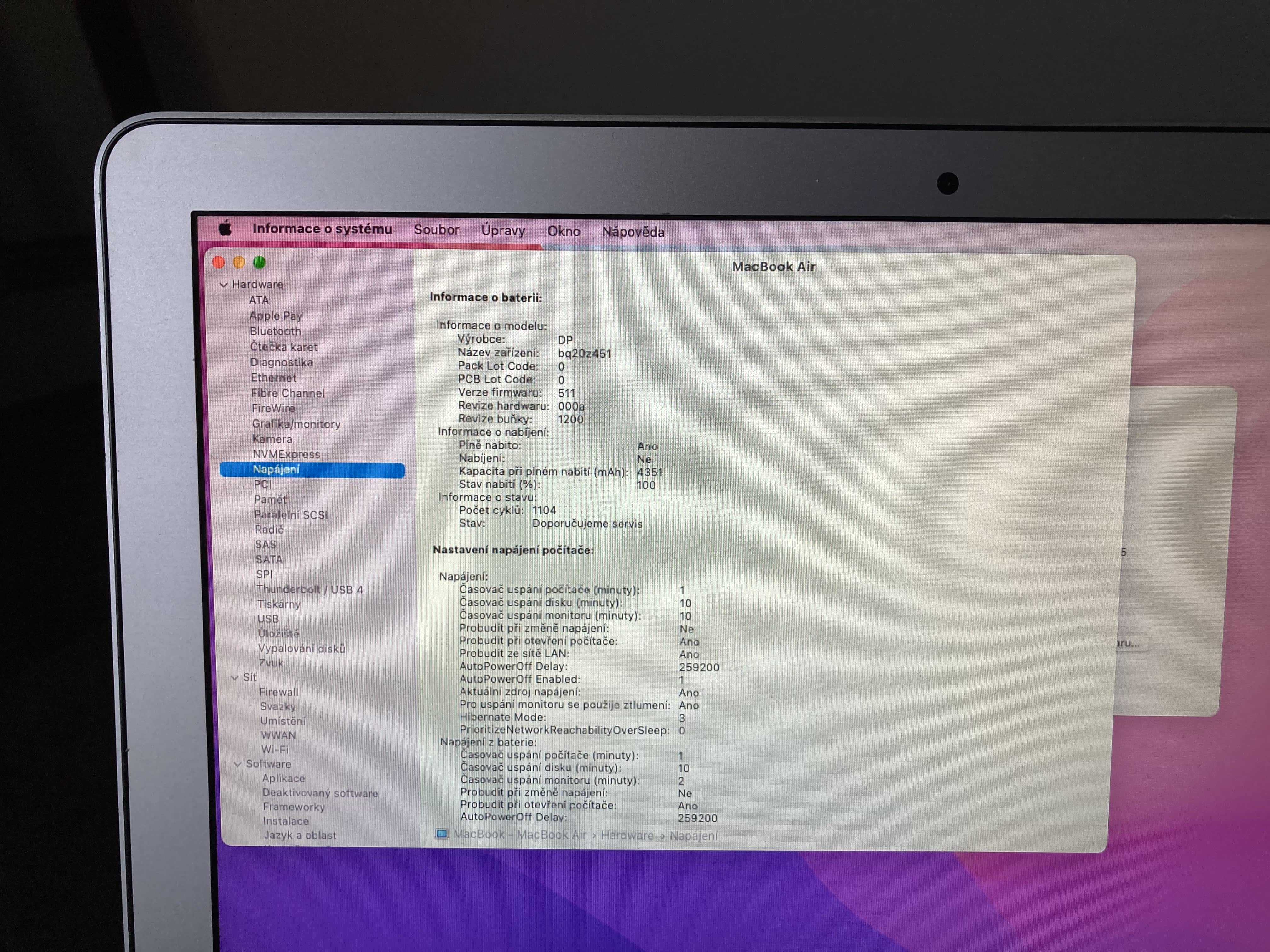Click the red close window button
The height and width of the screenshot is (952, 1270).
218,262
